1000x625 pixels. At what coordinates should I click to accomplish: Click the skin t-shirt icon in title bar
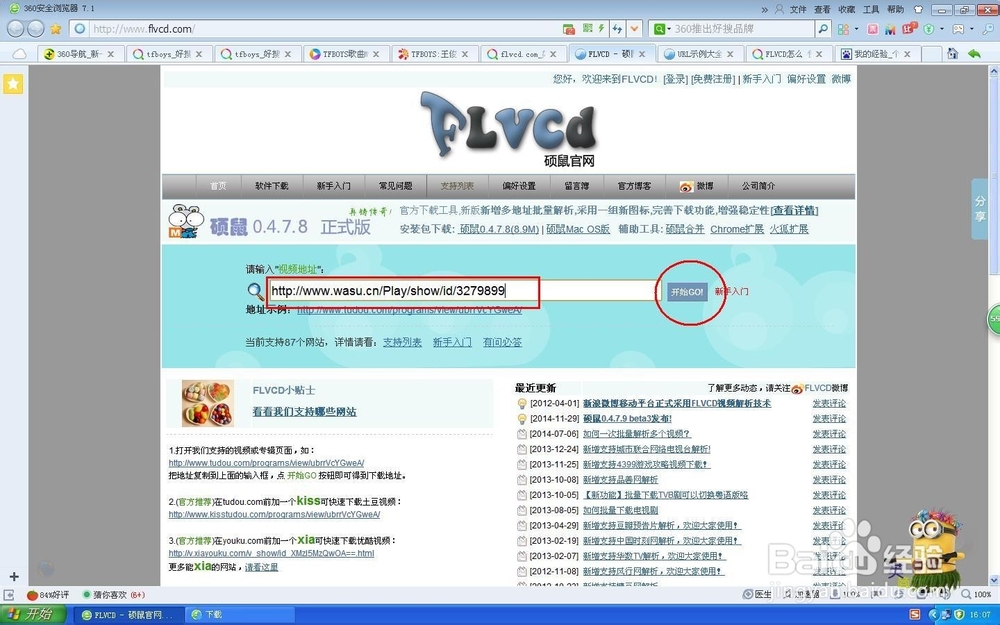(x=918, y=9)
